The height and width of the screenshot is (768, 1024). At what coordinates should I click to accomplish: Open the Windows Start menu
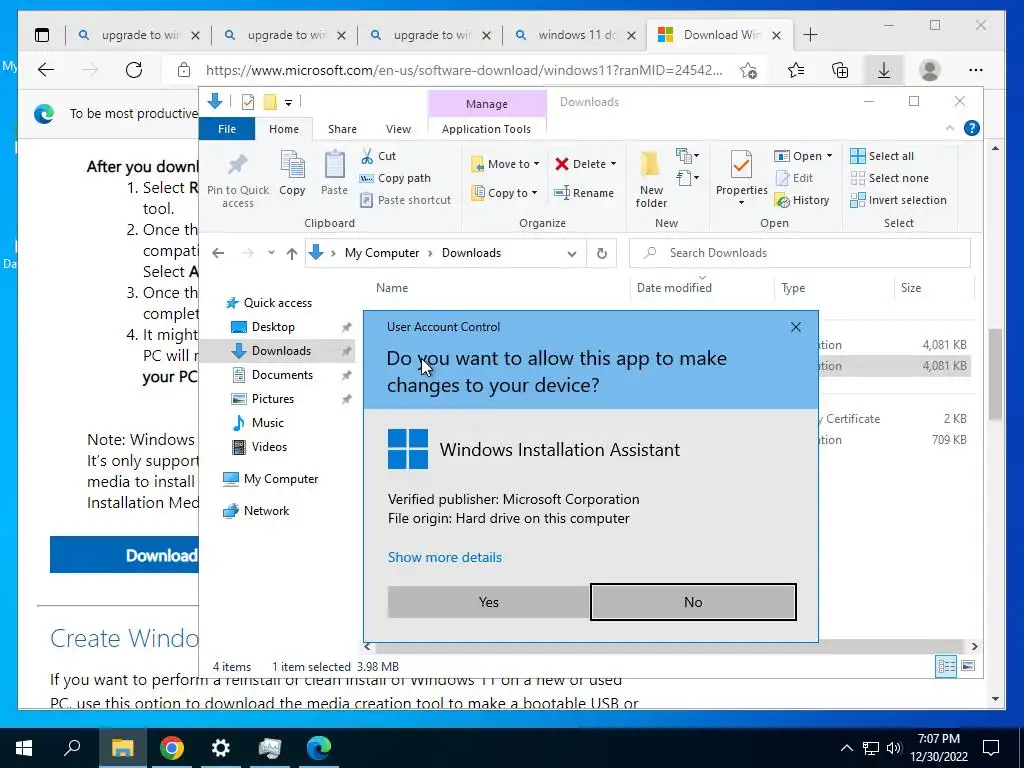(x=24, y=748)
